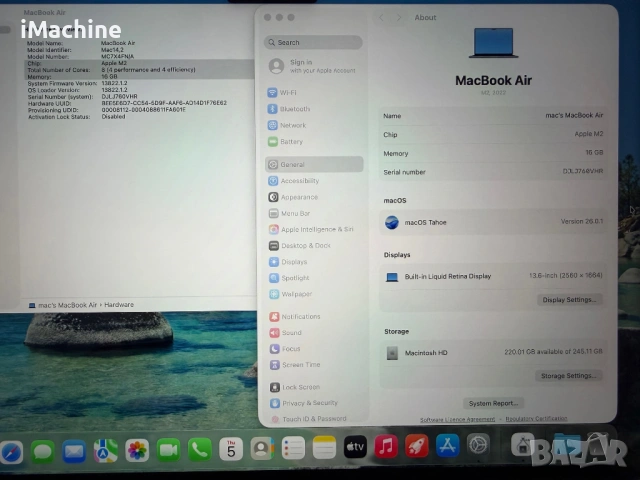Click the Desktop & Dock sidebar icon

pos(274,246)
